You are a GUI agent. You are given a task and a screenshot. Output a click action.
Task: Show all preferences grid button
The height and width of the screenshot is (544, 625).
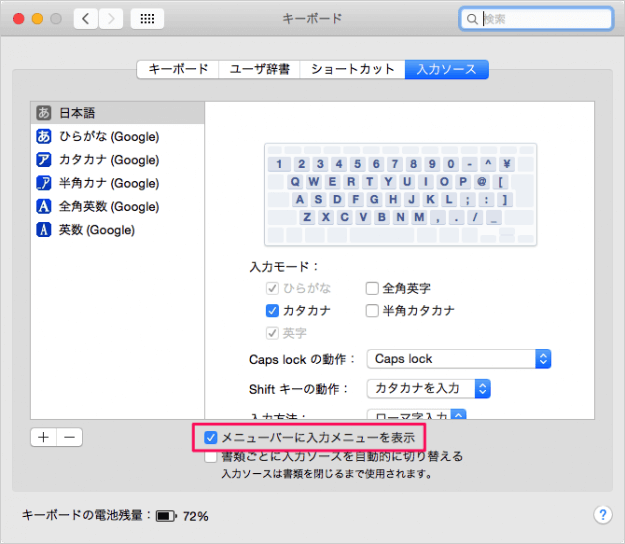click(x=147, y=19)
